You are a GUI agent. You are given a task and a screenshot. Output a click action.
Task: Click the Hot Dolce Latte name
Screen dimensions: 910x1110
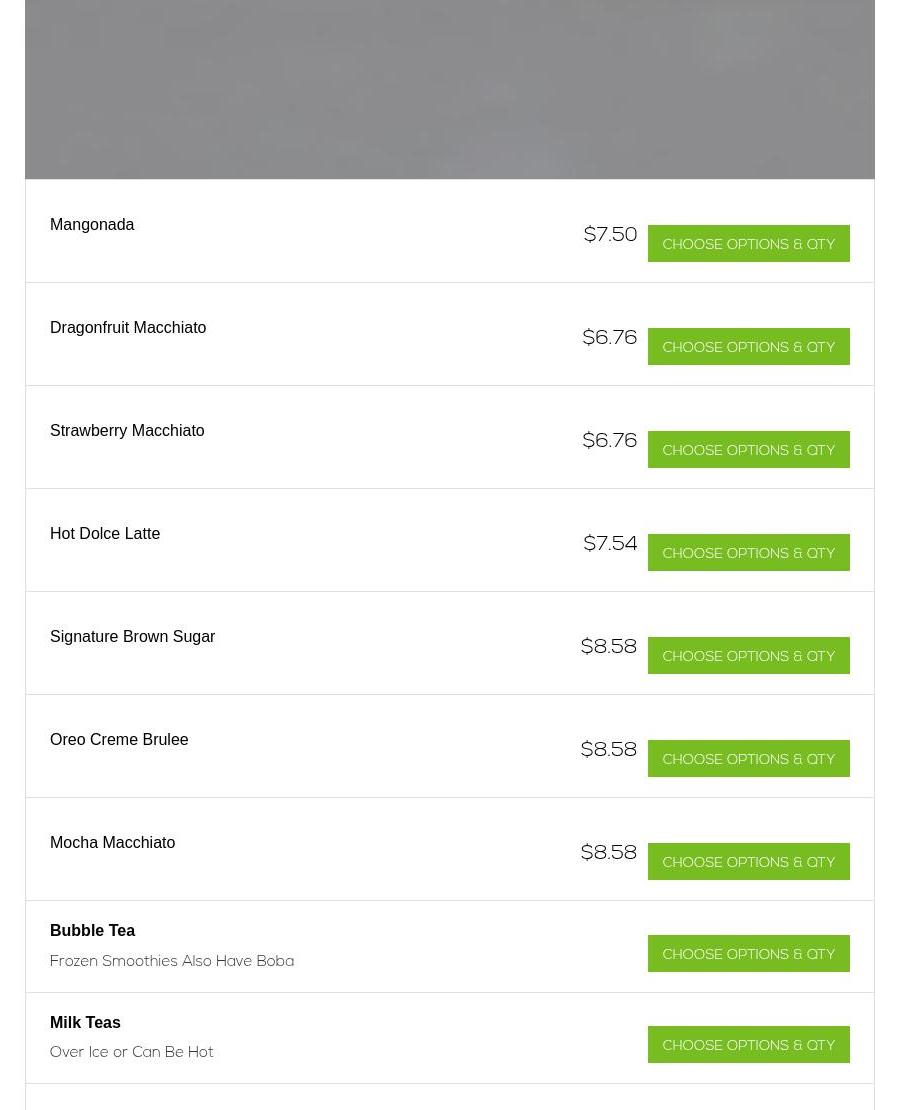pyautogui.click(x=105, y=534)
